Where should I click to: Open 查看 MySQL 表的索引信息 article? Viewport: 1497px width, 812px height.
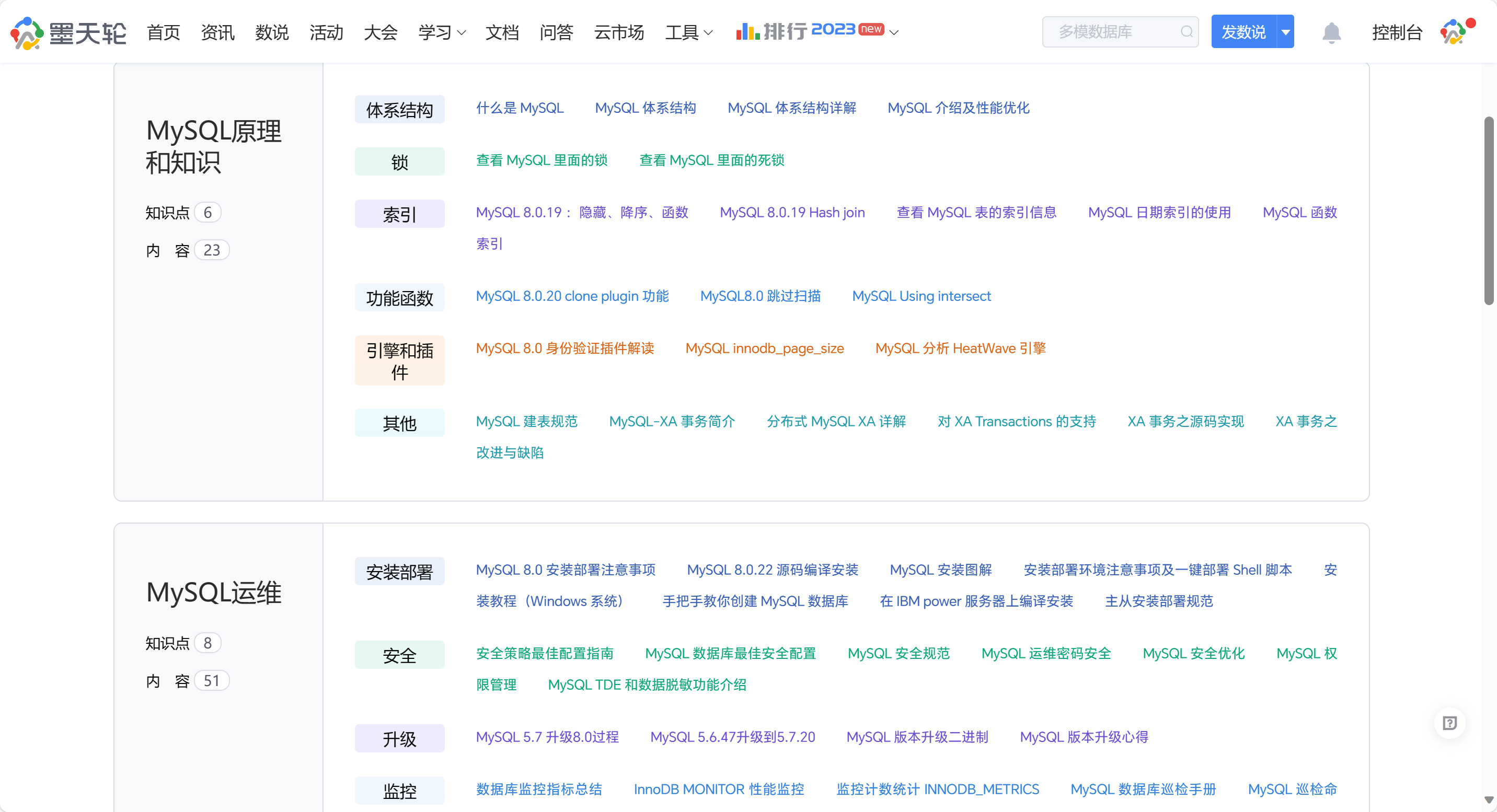977,213
